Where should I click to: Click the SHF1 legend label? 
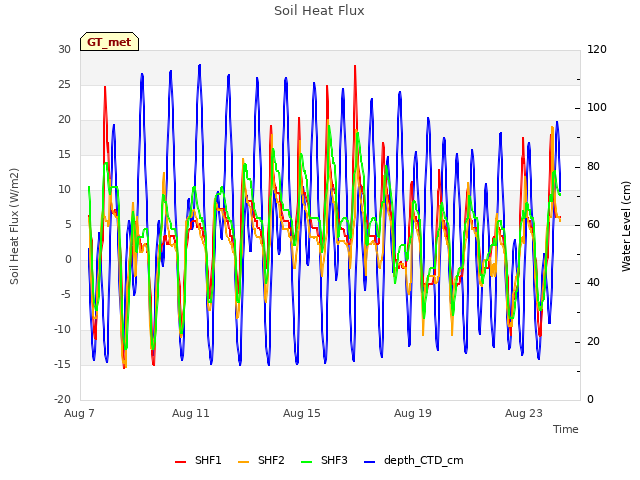tap(208, 460)
